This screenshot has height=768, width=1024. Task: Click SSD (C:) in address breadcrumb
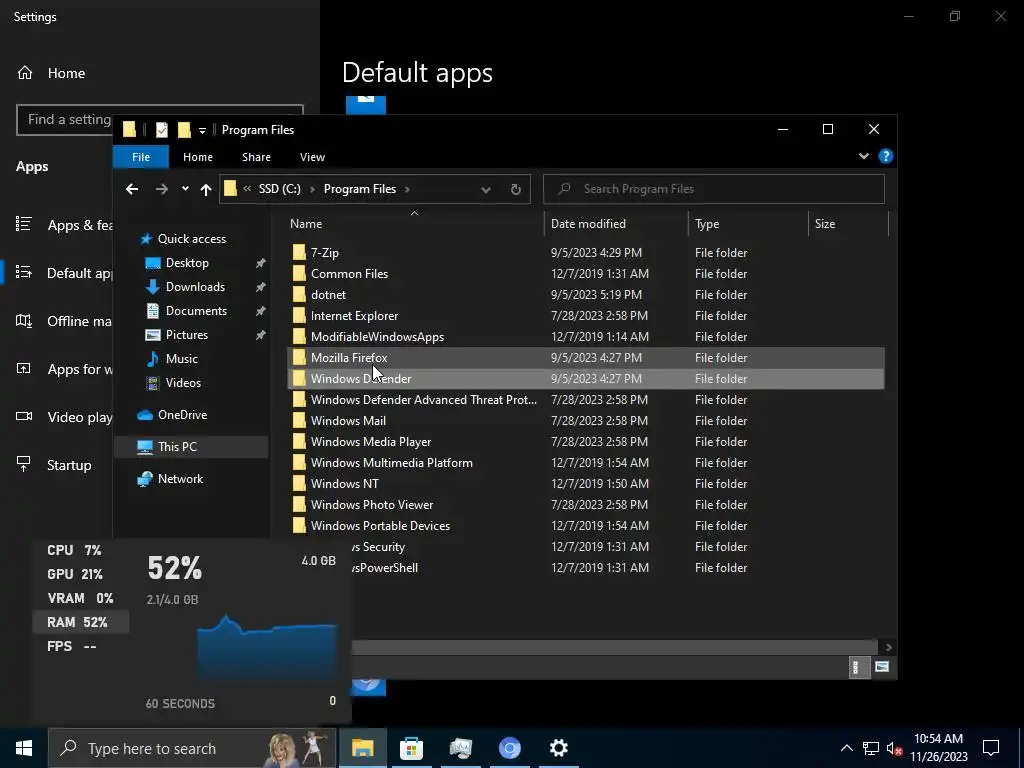coord(280,189)
